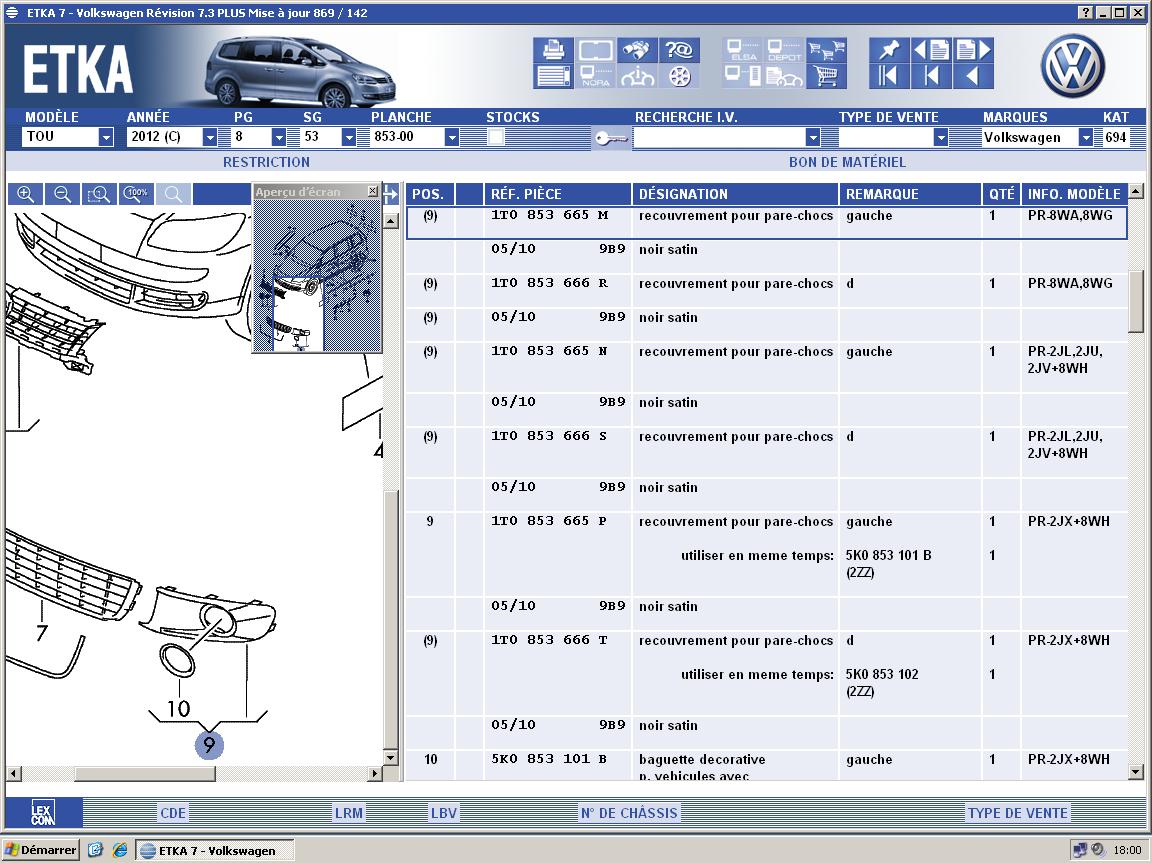Open the binoculars search tool
Viewport: 1152px width, 863px height.
[636, 50]
